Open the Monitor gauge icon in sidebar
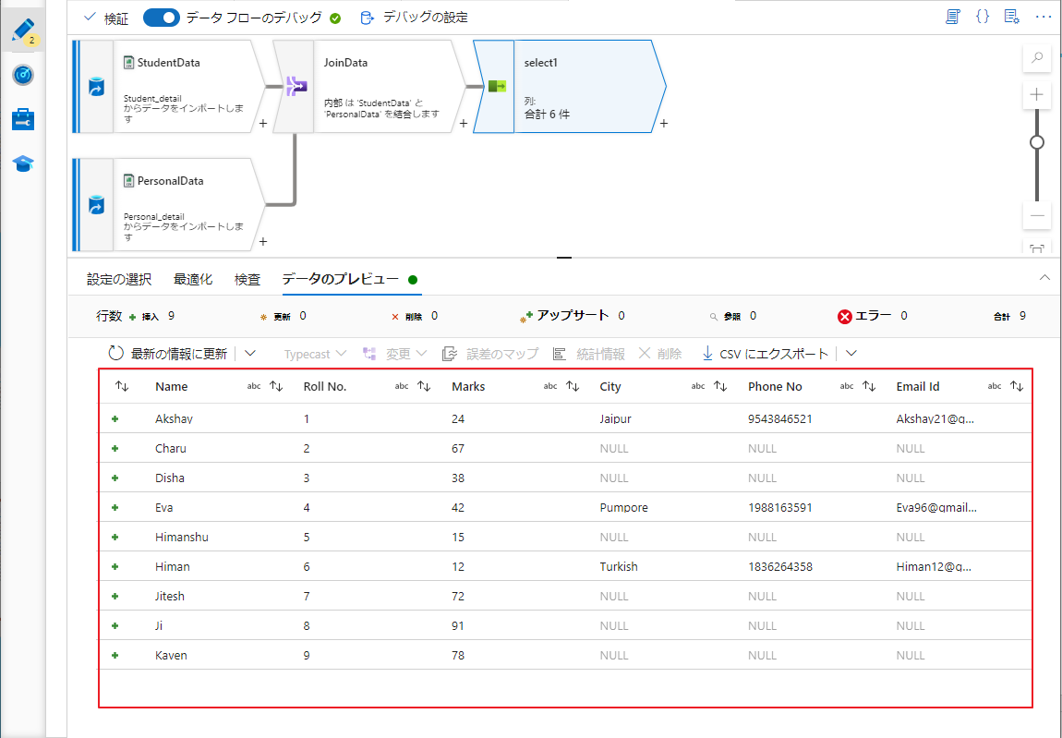 tap(23, 75)
